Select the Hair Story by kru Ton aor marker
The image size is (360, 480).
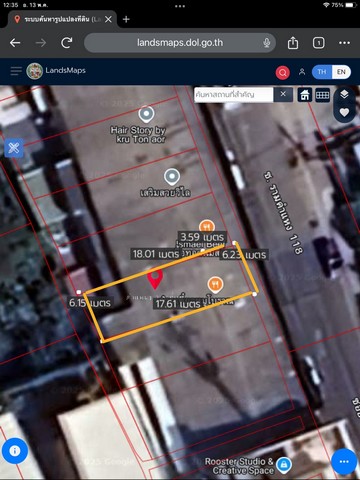pyautogui.click(x=146, y=114)
